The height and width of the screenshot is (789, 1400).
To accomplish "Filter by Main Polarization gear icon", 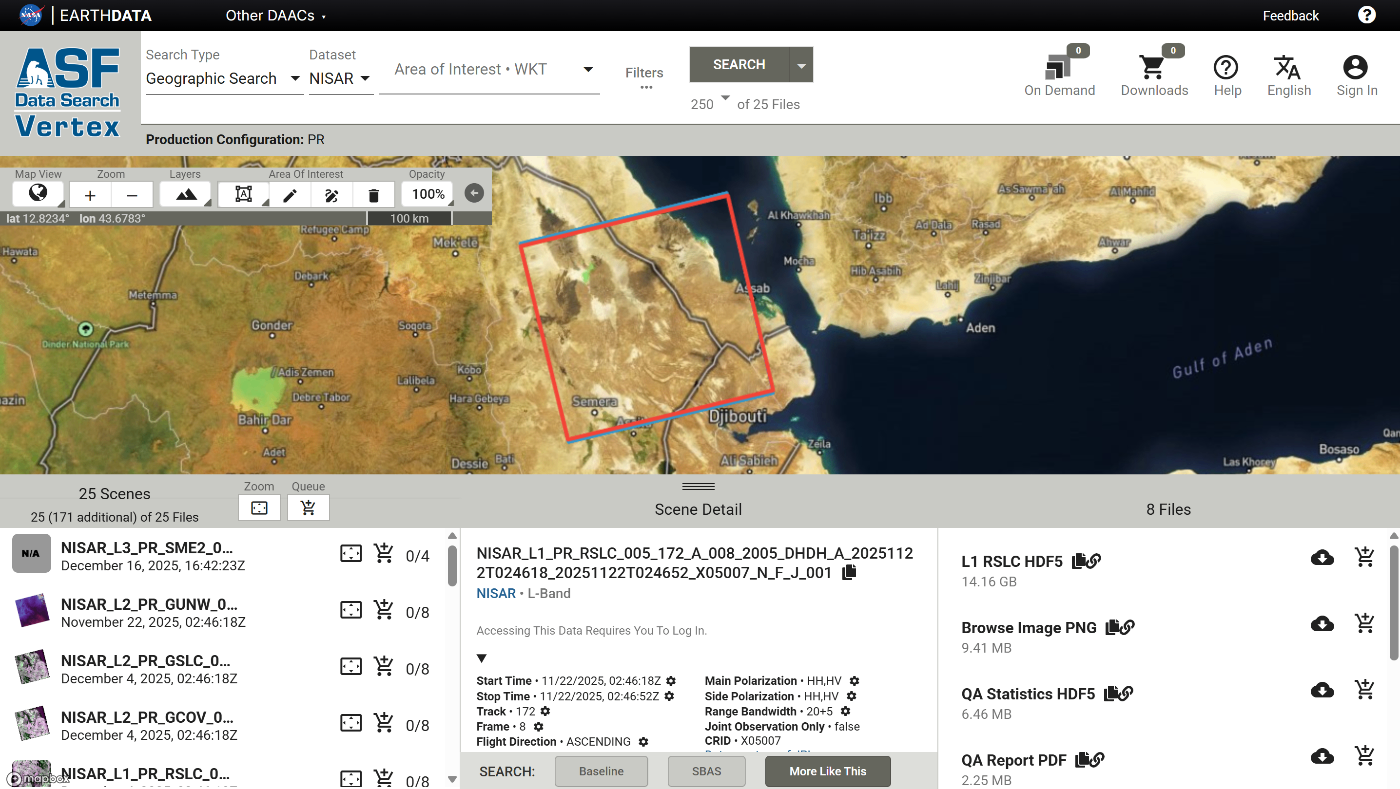I will [854, 681].
